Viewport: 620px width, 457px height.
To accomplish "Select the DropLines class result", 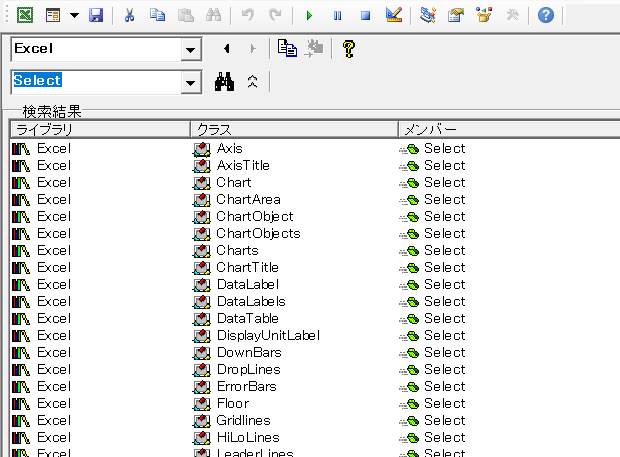I will click(x=249, y=370).
